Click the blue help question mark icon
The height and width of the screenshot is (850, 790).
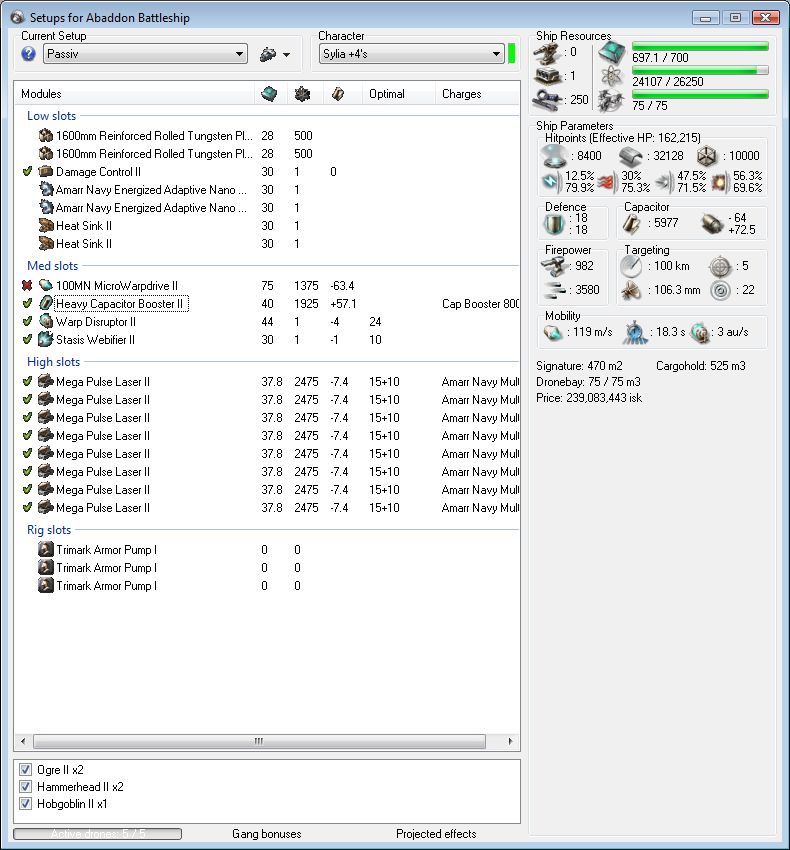click(x=29, y=54)
